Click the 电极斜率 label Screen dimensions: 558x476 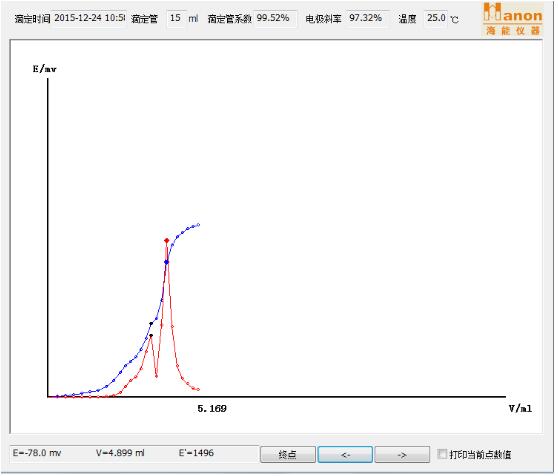[323, 18]
